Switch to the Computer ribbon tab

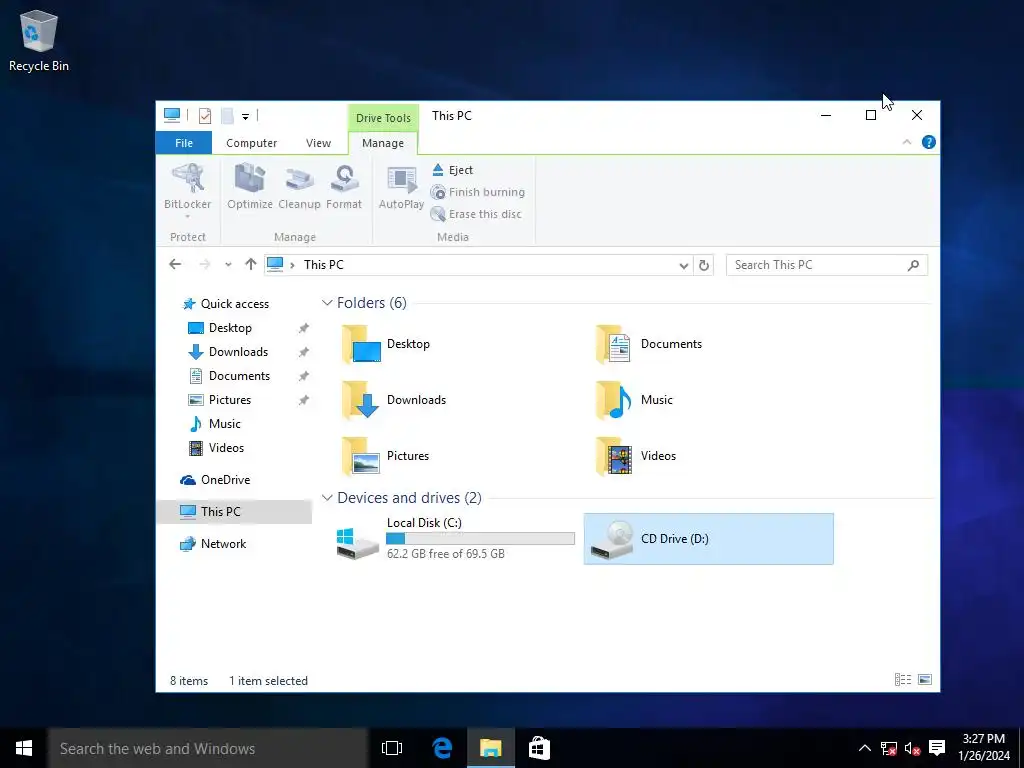(x=251, y=142)
